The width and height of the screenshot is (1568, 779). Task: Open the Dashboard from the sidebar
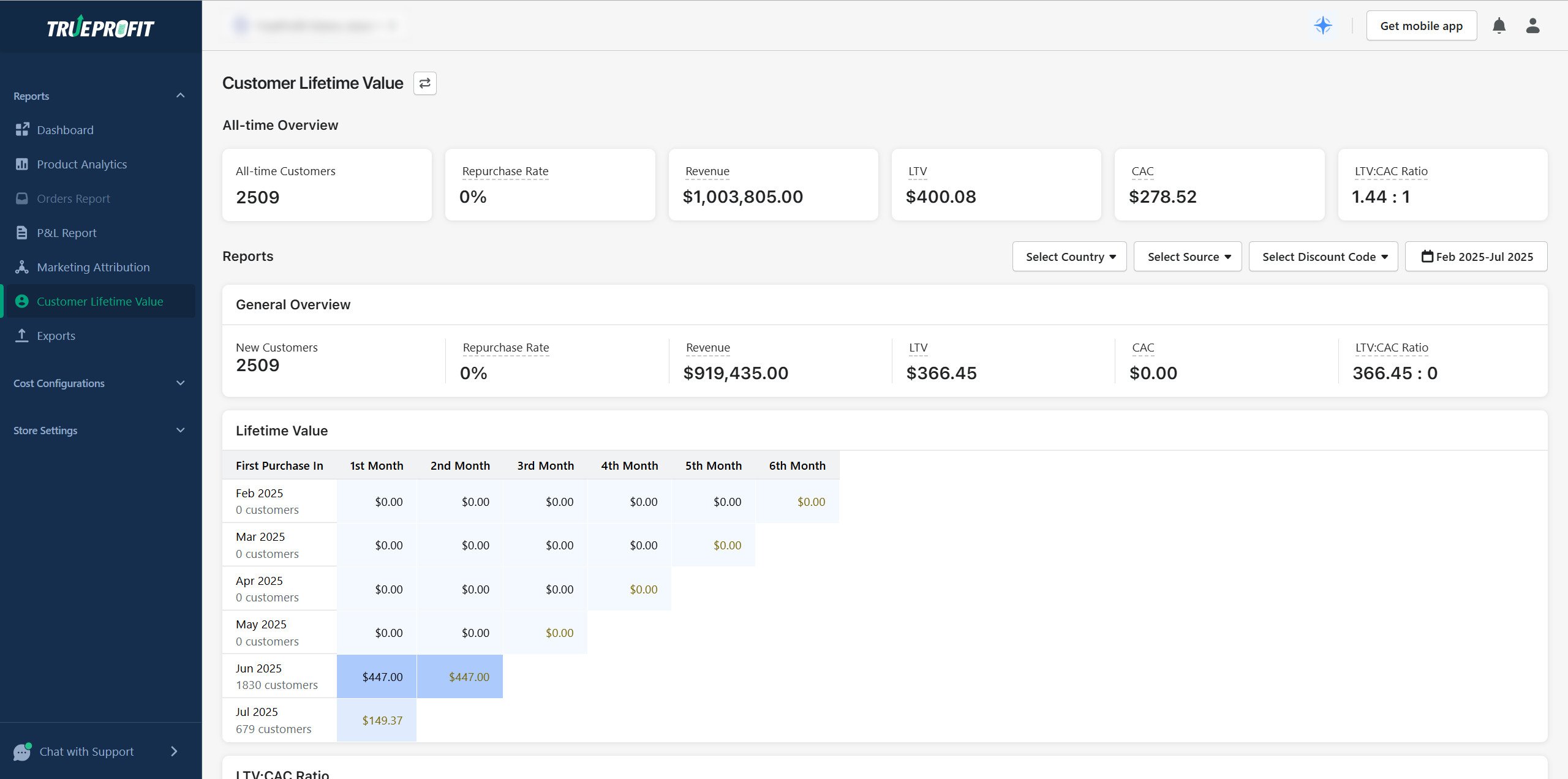point(22,129)
